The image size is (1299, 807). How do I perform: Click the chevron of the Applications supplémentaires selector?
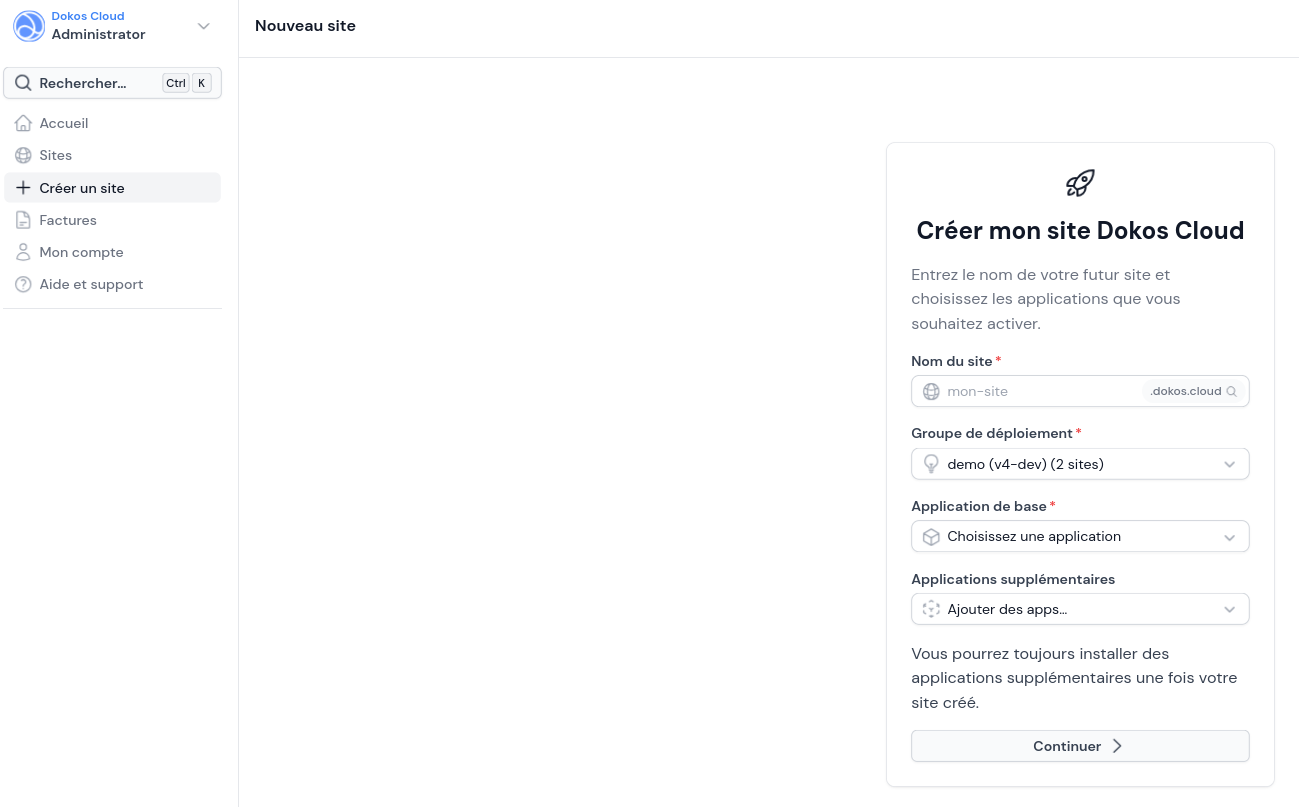[1230, 610]
